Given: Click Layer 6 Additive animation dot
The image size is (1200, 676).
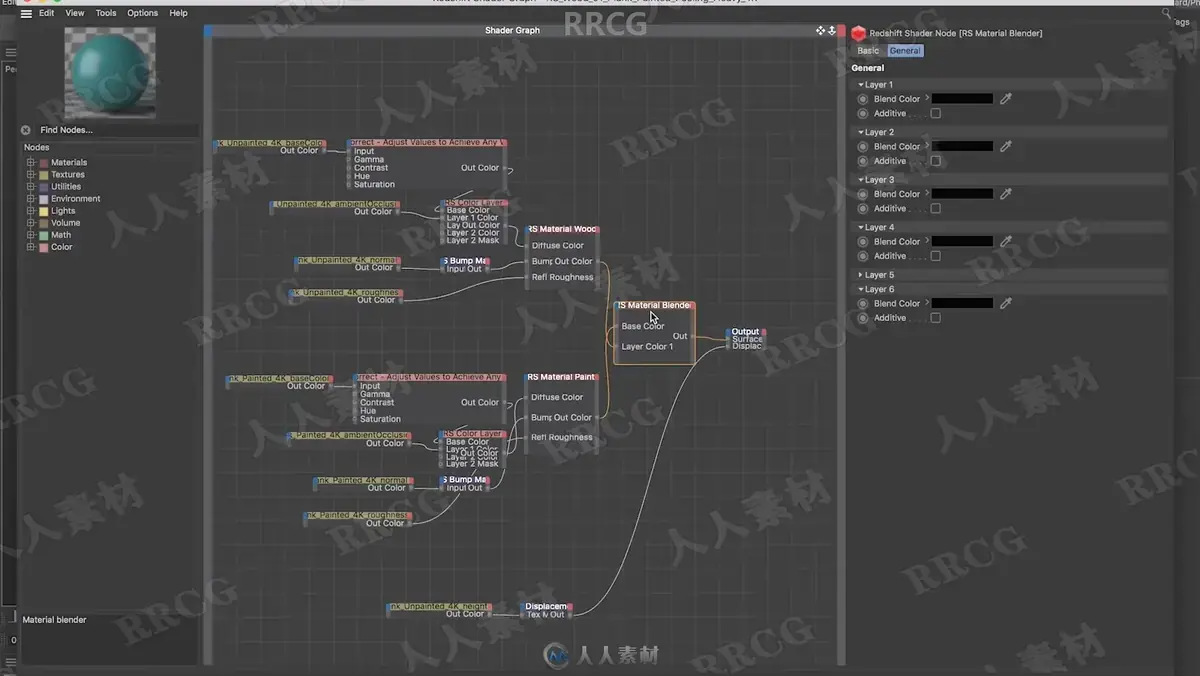Looking at the screenshot, I should pos(862,318).
